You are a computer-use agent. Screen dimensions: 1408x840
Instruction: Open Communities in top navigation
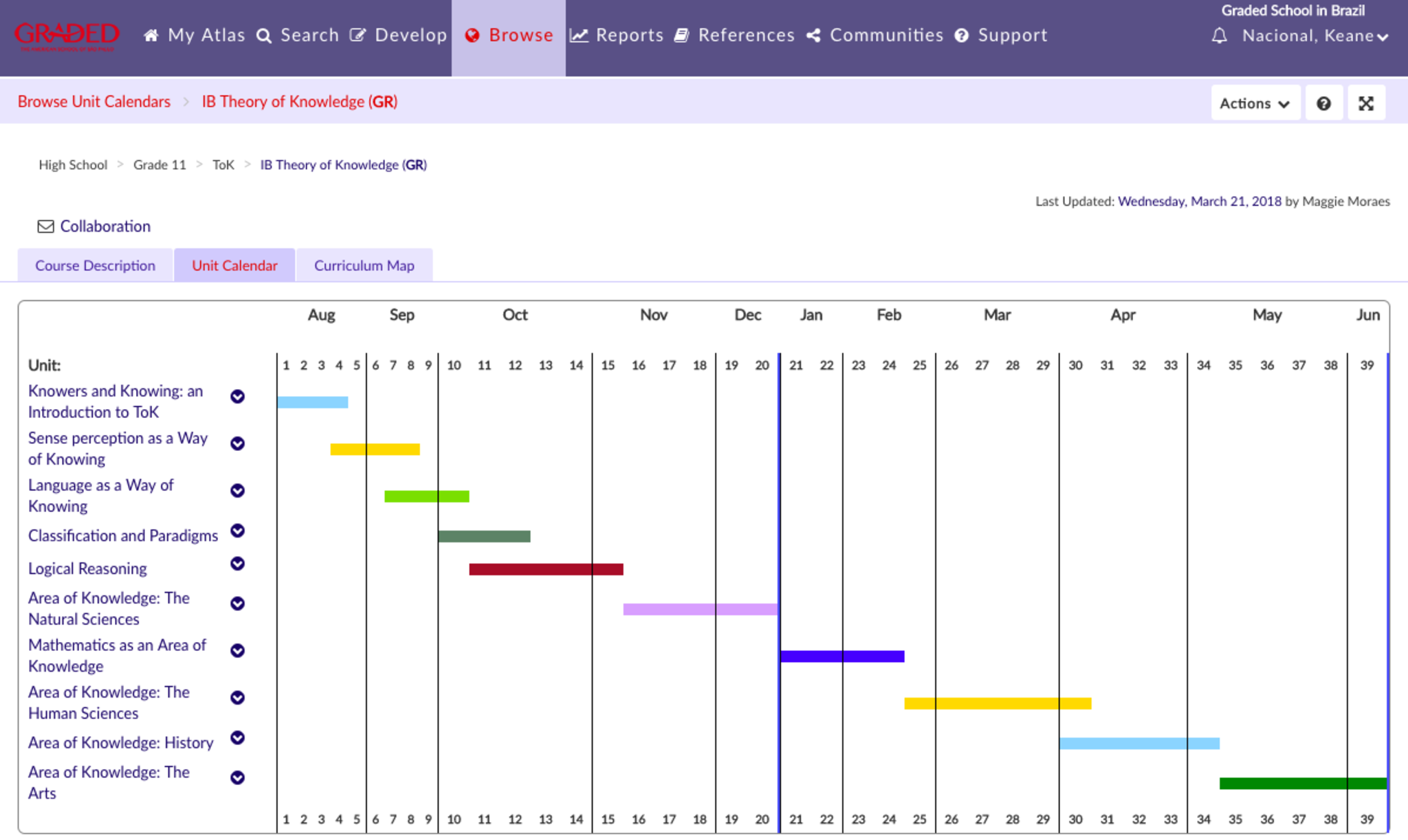pyautogui.click(x=875, y=35)
